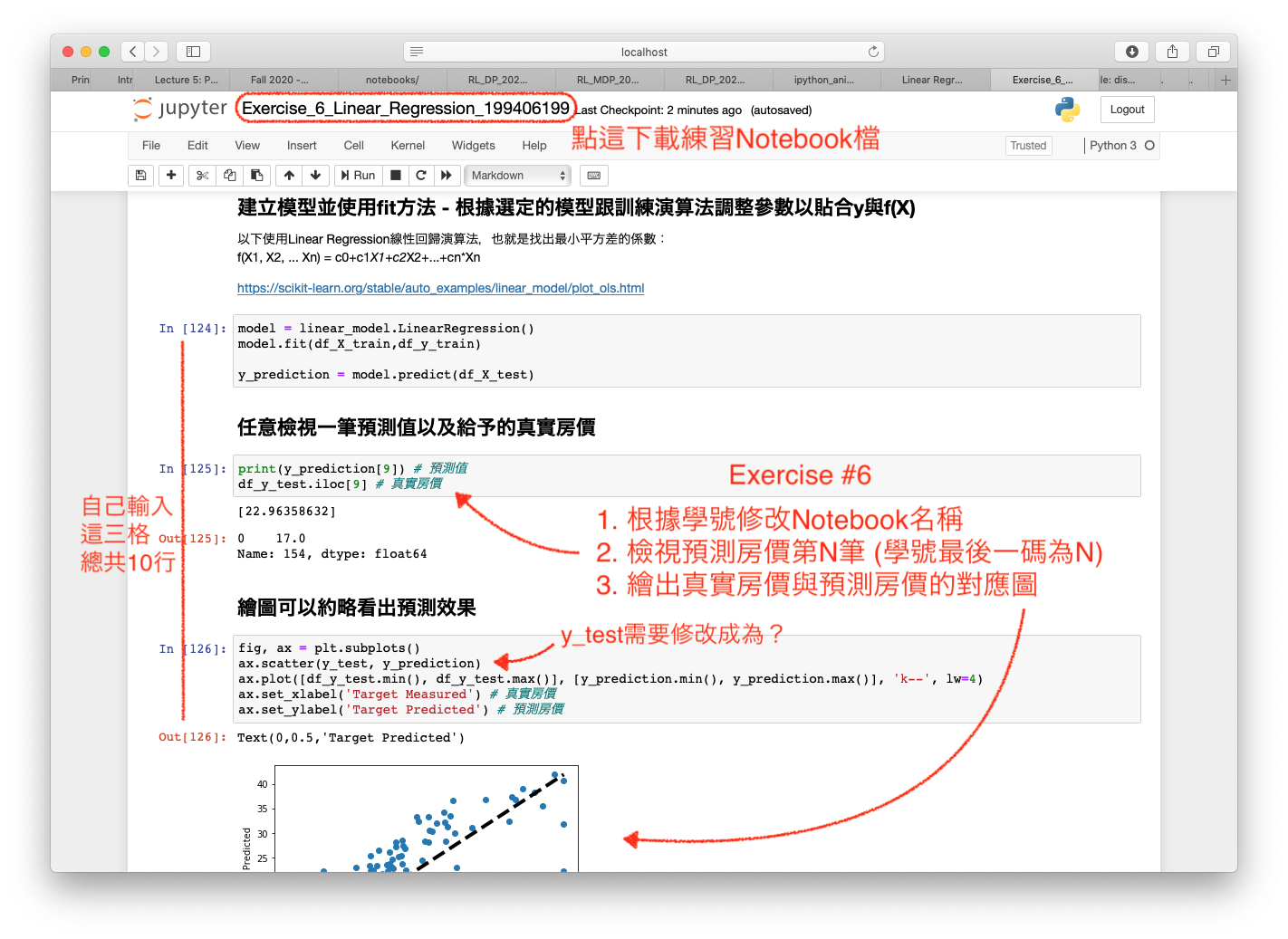Open the command palette keyboard icon

594,176
